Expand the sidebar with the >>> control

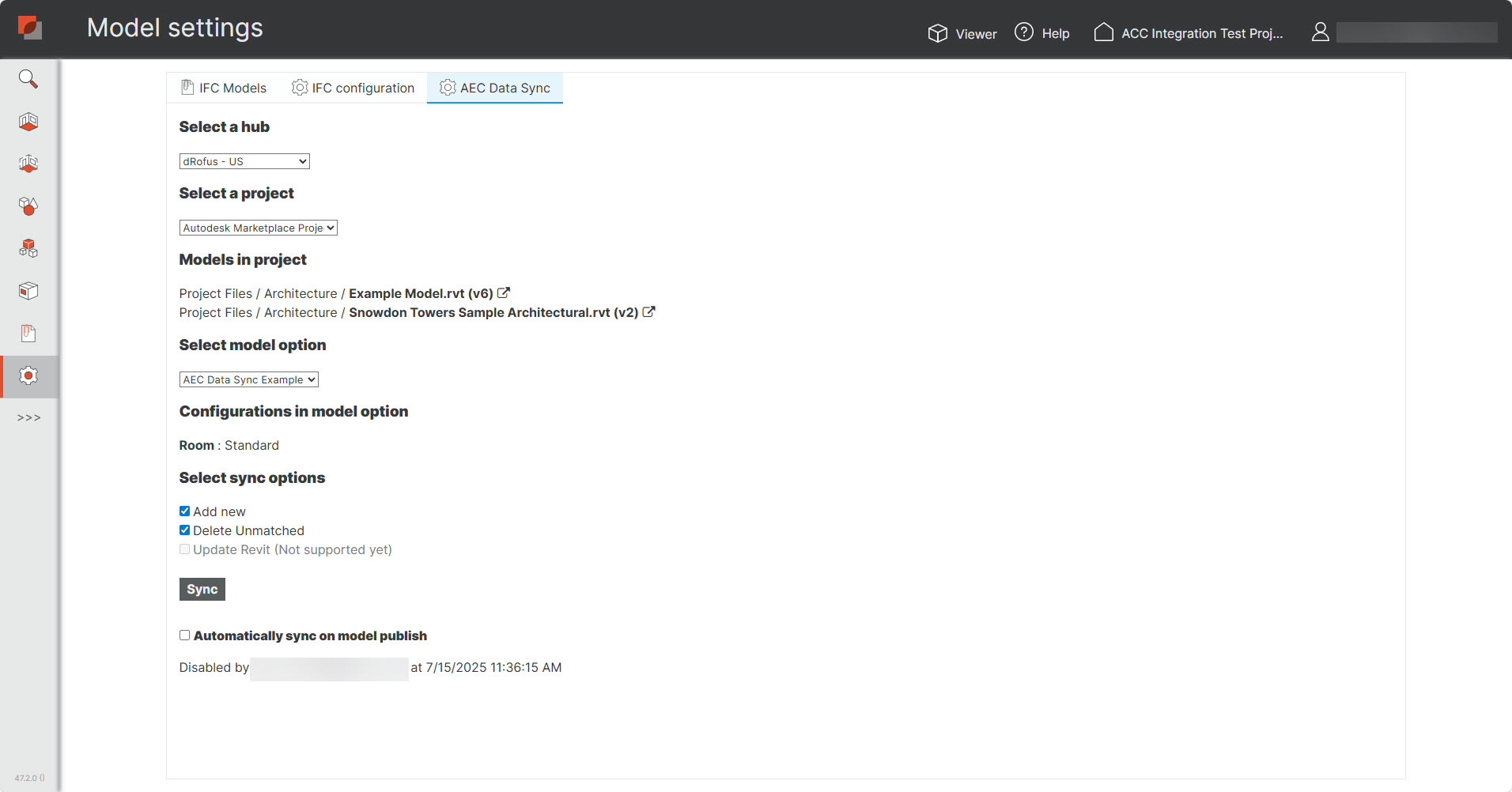(28, 417)
